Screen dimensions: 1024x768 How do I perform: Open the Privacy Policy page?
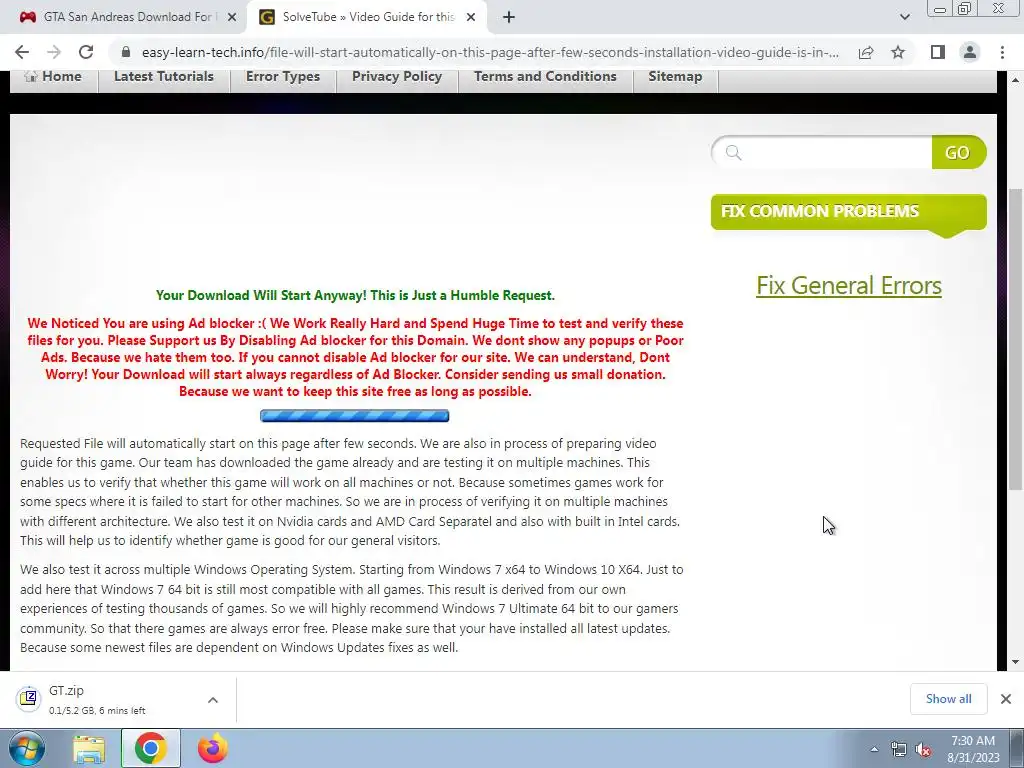[x=397, y=76]
